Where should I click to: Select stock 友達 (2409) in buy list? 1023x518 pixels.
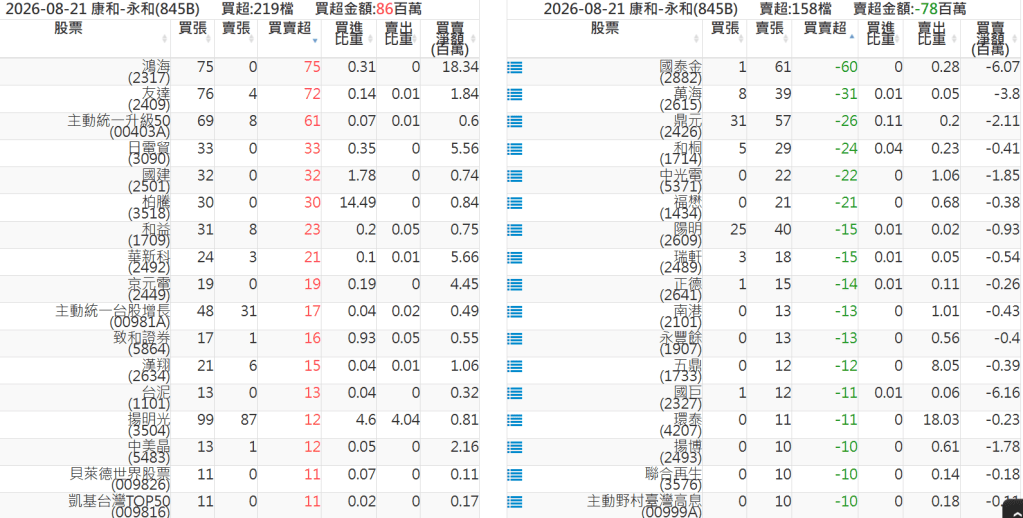[x=149, y=99]
